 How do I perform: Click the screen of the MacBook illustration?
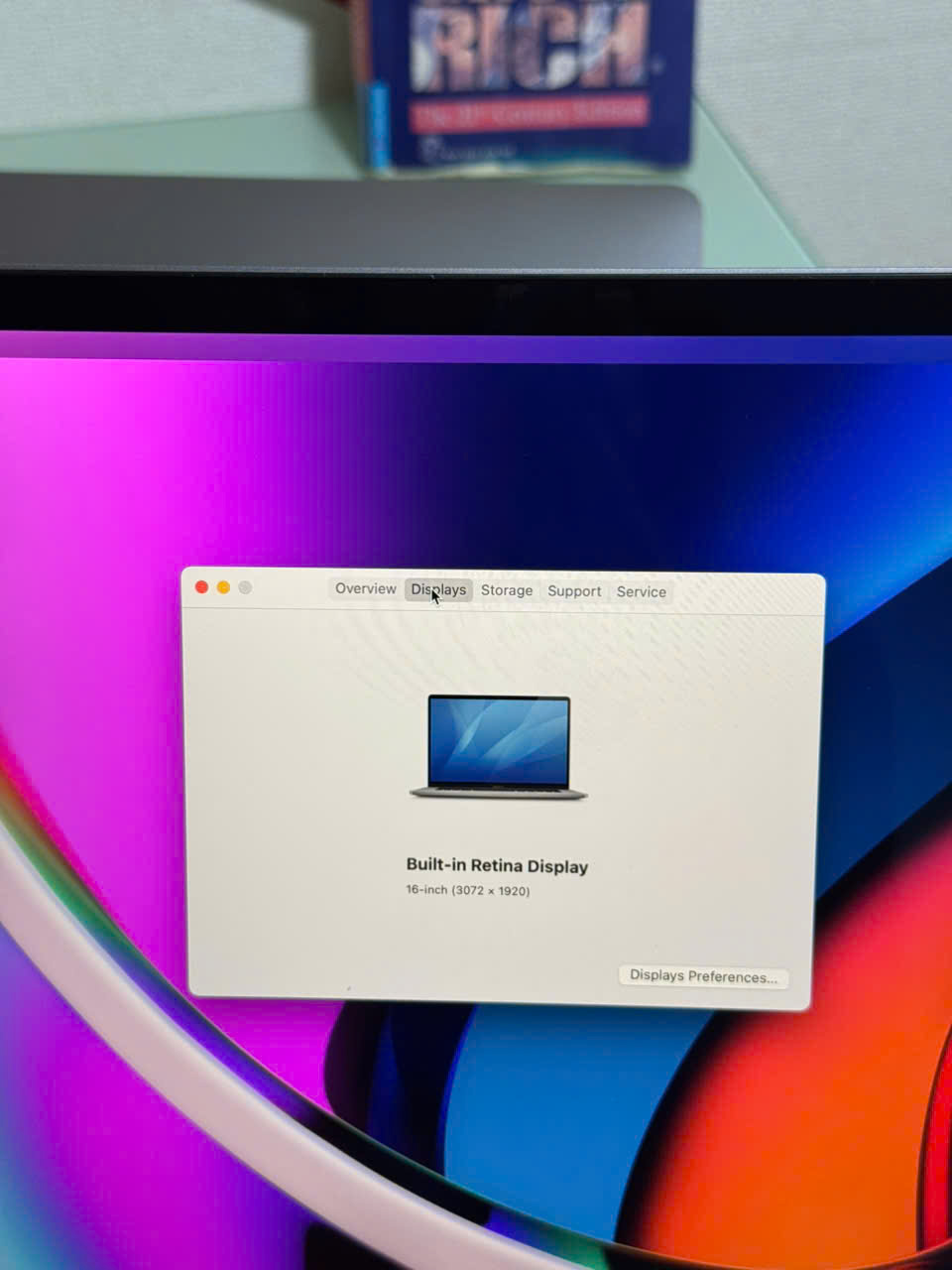click(499, 739)
